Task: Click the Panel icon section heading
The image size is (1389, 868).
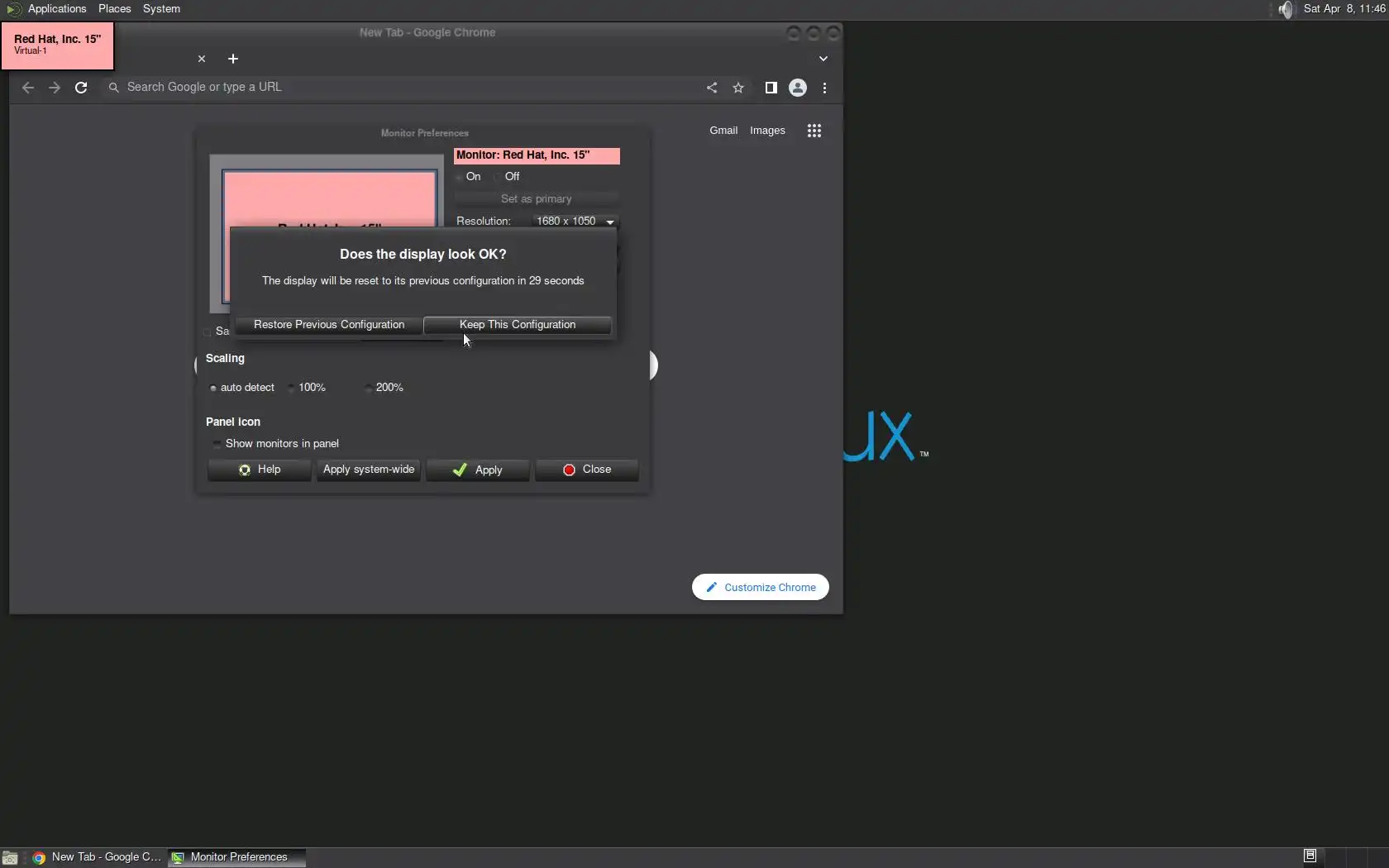Action: pos(233,422)
